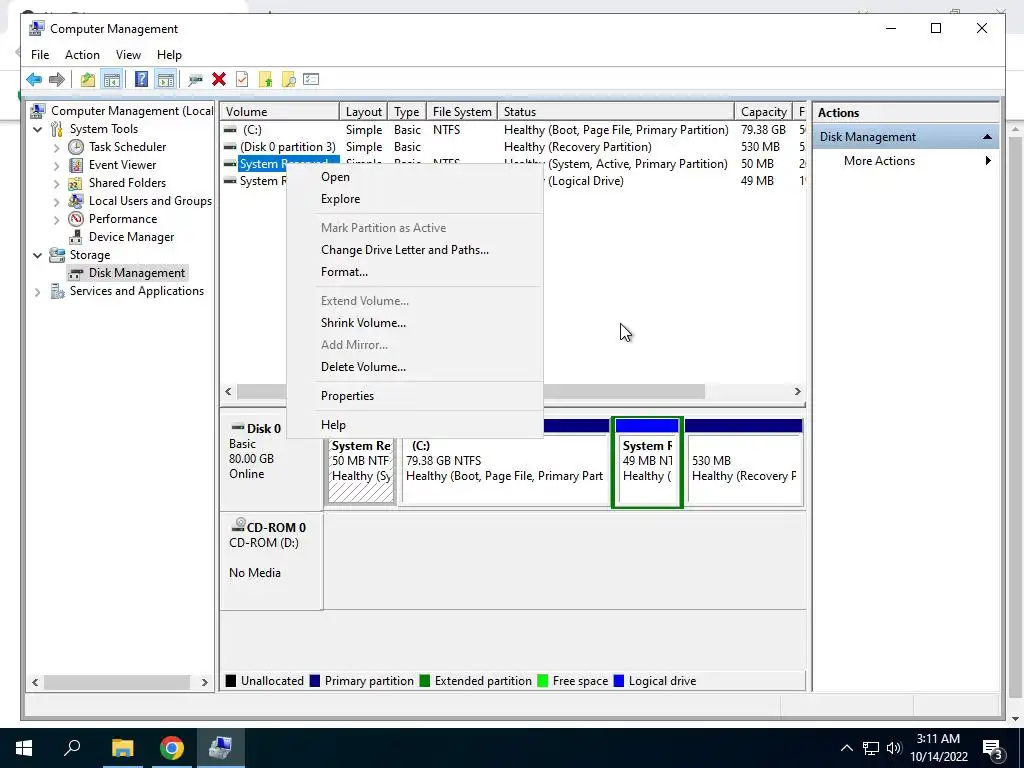Image resolution: width=1024 pixels, height=768 pixels.
Task: Select the 530 MB recovery partition block
Action: pos(744,463)
